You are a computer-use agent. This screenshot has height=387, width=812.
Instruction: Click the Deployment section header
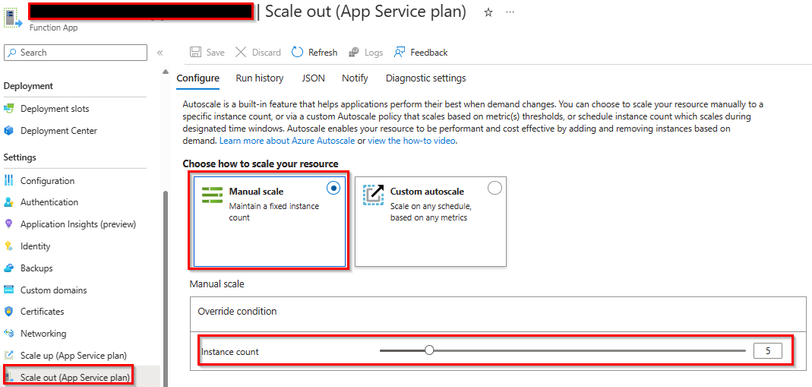(28, 86)
